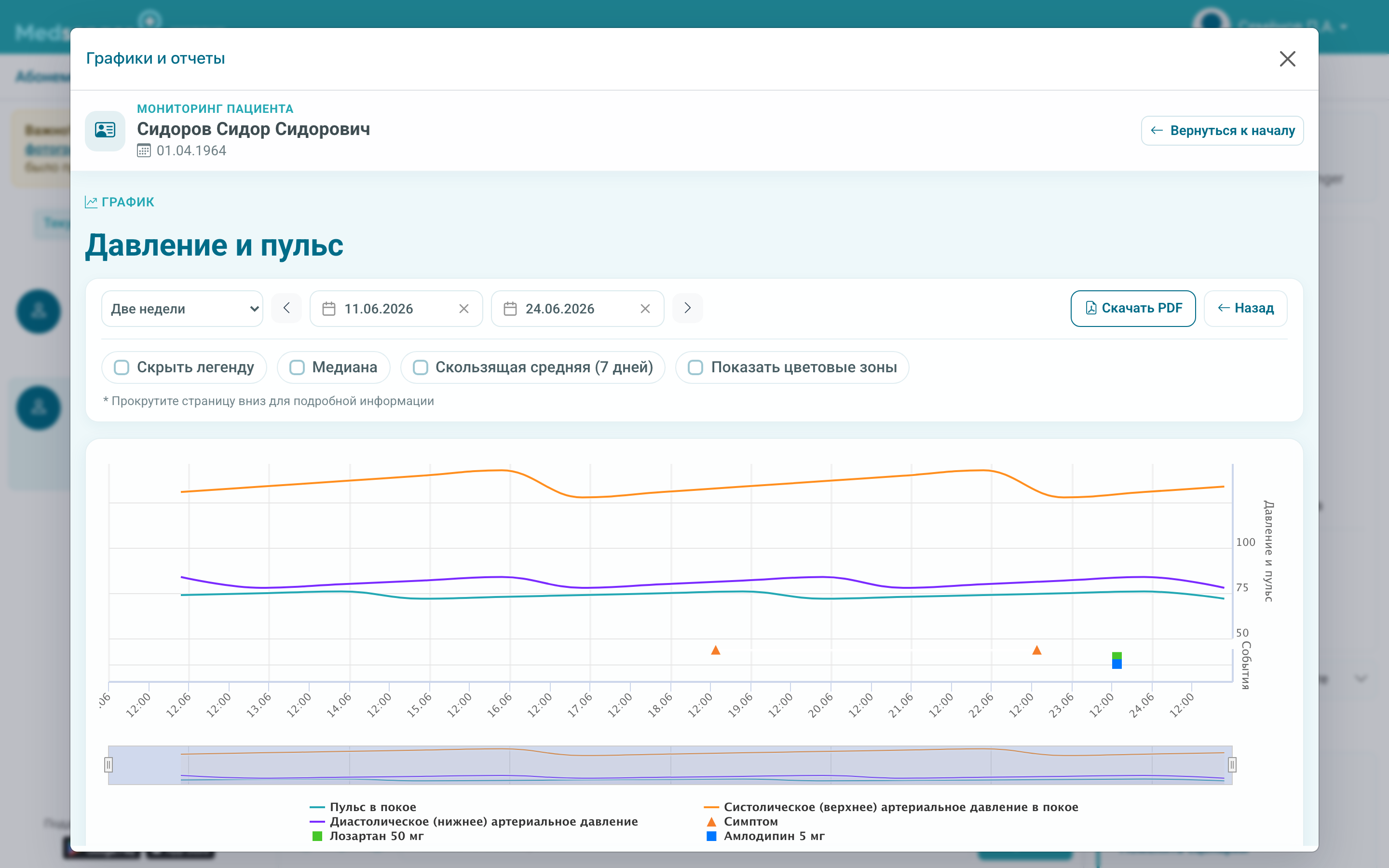Close the Графики и отчеты dialog
Viewport: 1389px width, 868px height.
(1287, 58)
